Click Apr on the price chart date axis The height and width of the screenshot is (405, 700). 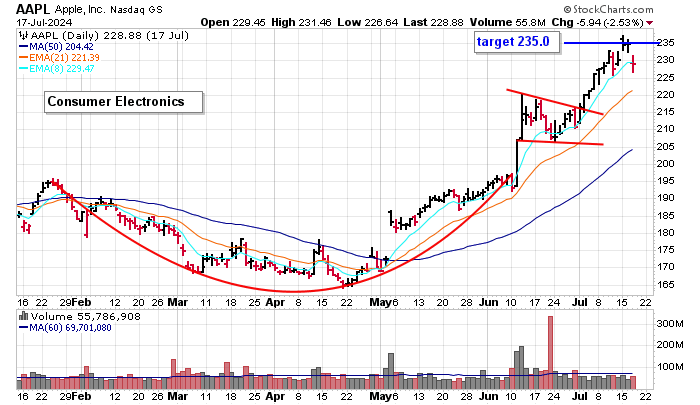point(275,302)
